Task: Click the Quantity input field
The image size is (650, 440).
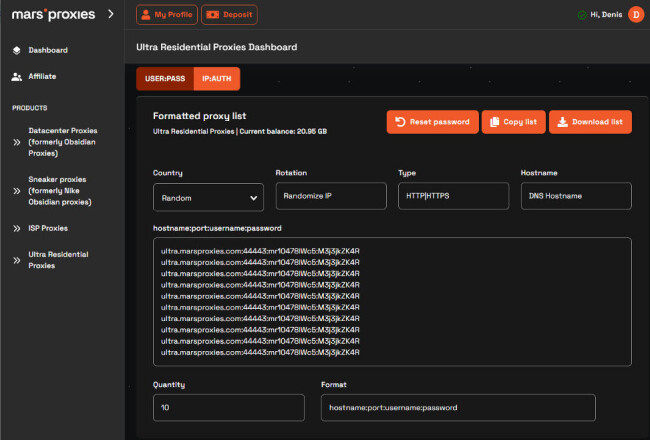Action: point(228,407)
